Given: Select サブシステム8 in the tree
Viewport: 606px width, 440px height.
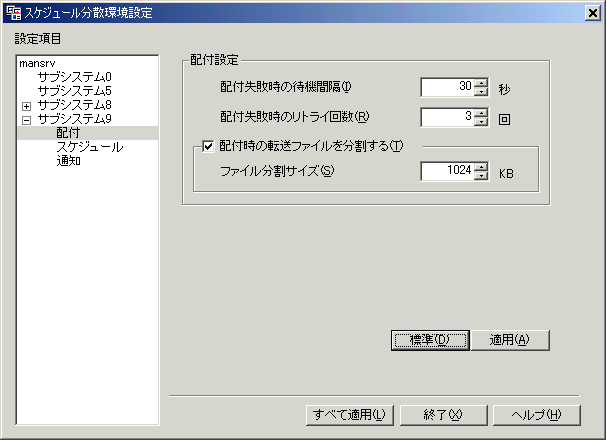Looking at the screenshot, I should click(x=74, y=105).
